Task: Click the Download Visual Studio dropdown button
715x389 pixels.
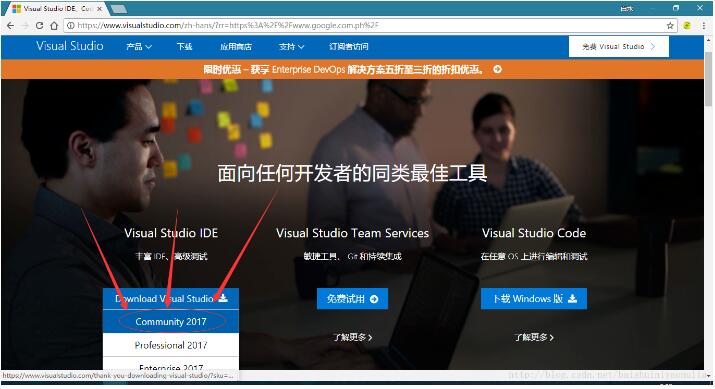Action: pyautogui.click(x=171, y=299)
